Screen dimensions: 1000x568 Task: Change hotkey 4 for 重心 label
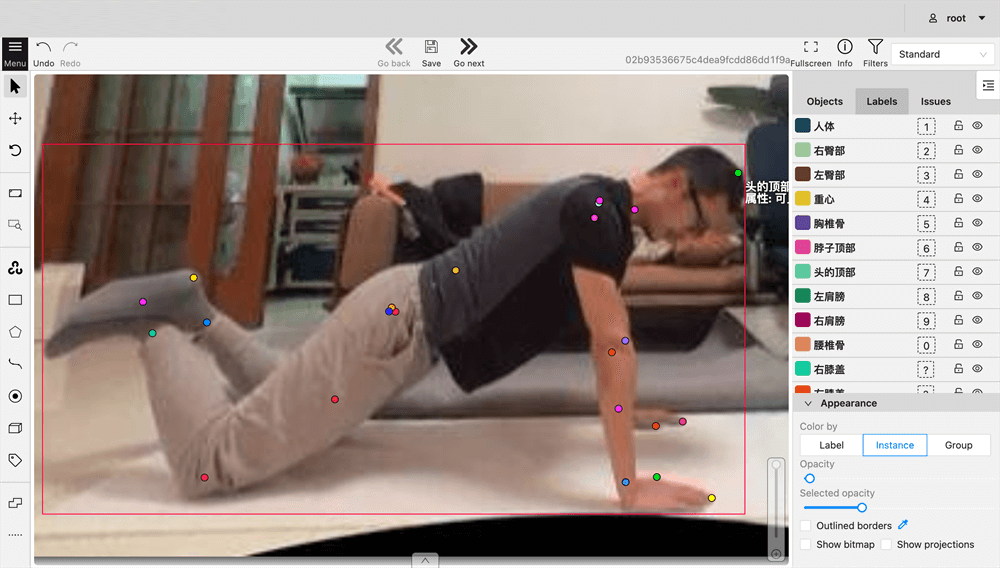tap(926, 200)
